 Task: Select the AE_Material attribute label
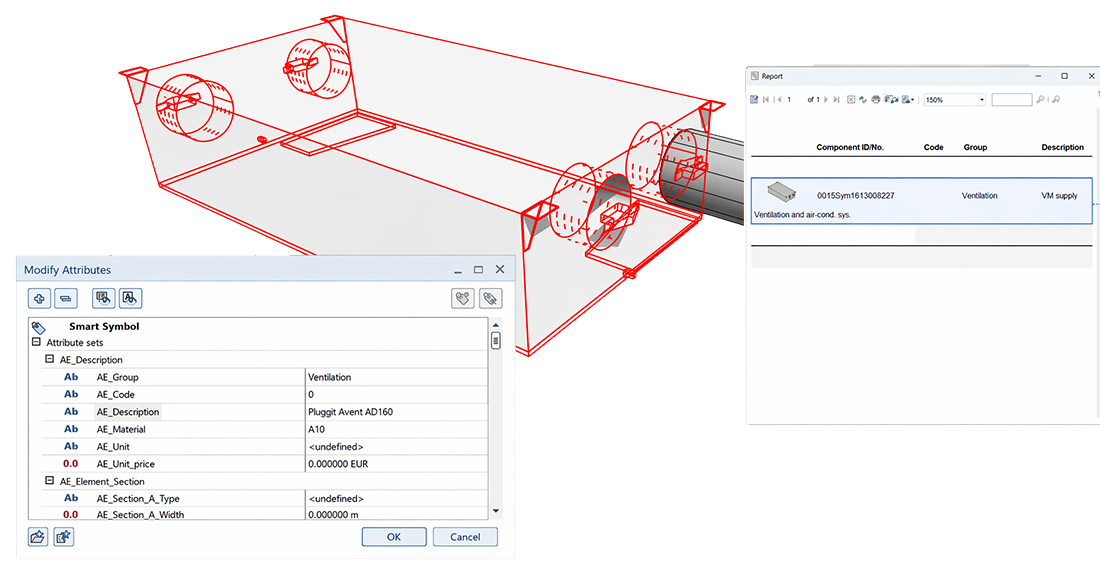[x=121, y=429]
